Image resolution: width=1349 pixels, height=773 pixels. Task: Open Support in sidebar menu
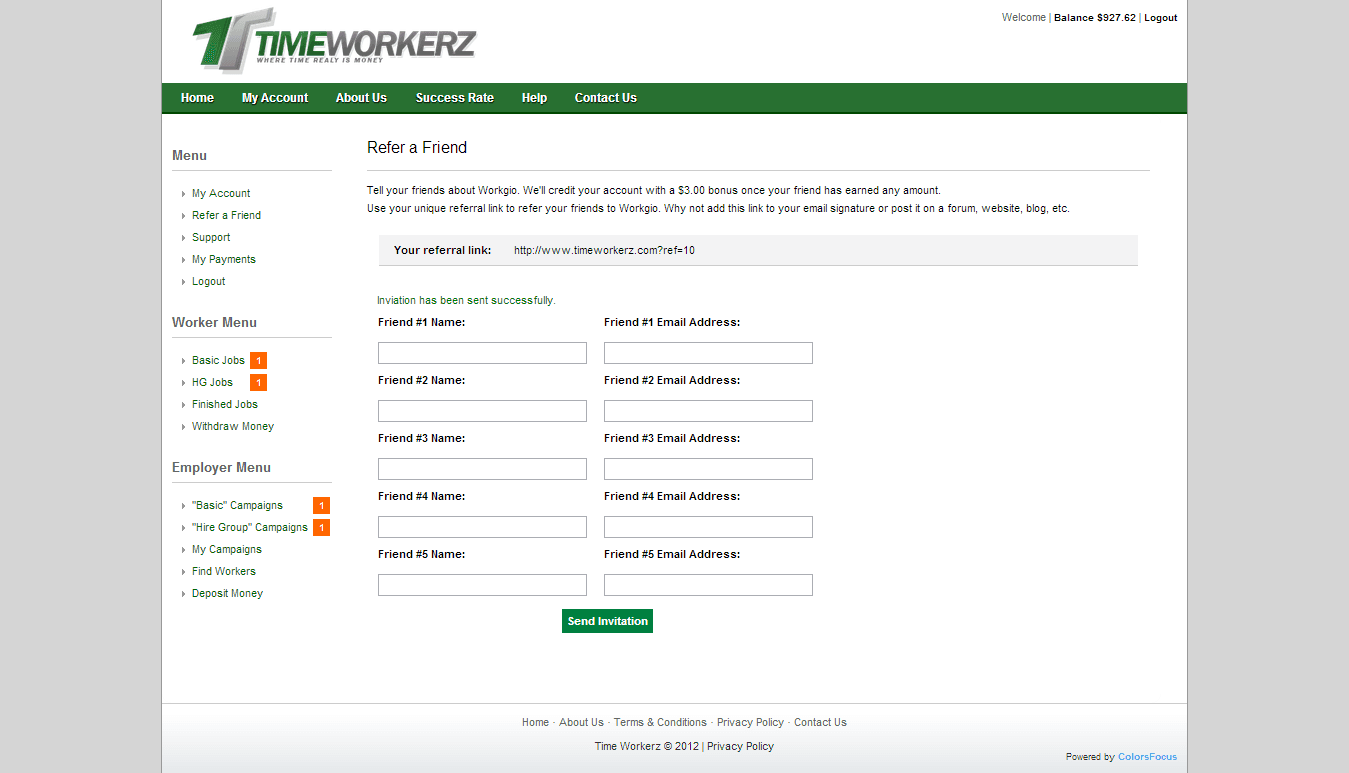point(211,238)
